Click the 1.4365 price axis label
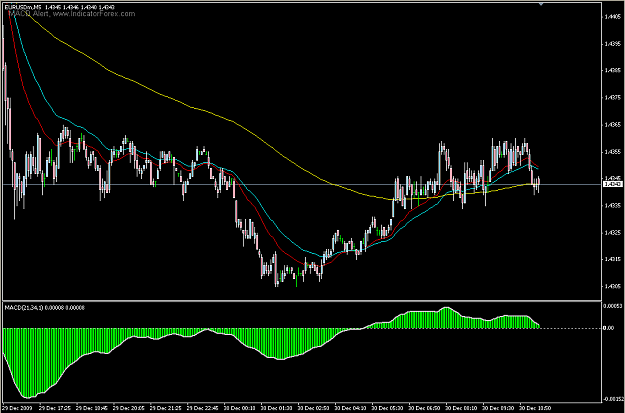625x413 pixels. [x=614, y=125]
